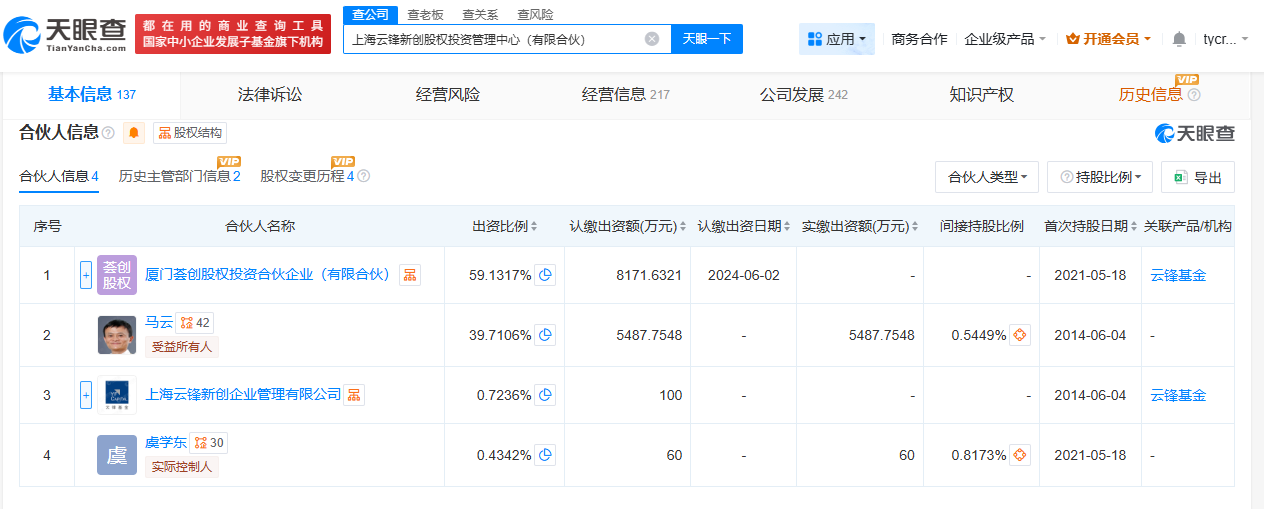This screenshot has width=1264, height=509.
Task: Click the 导出 export button
Action: [1198, 177]
